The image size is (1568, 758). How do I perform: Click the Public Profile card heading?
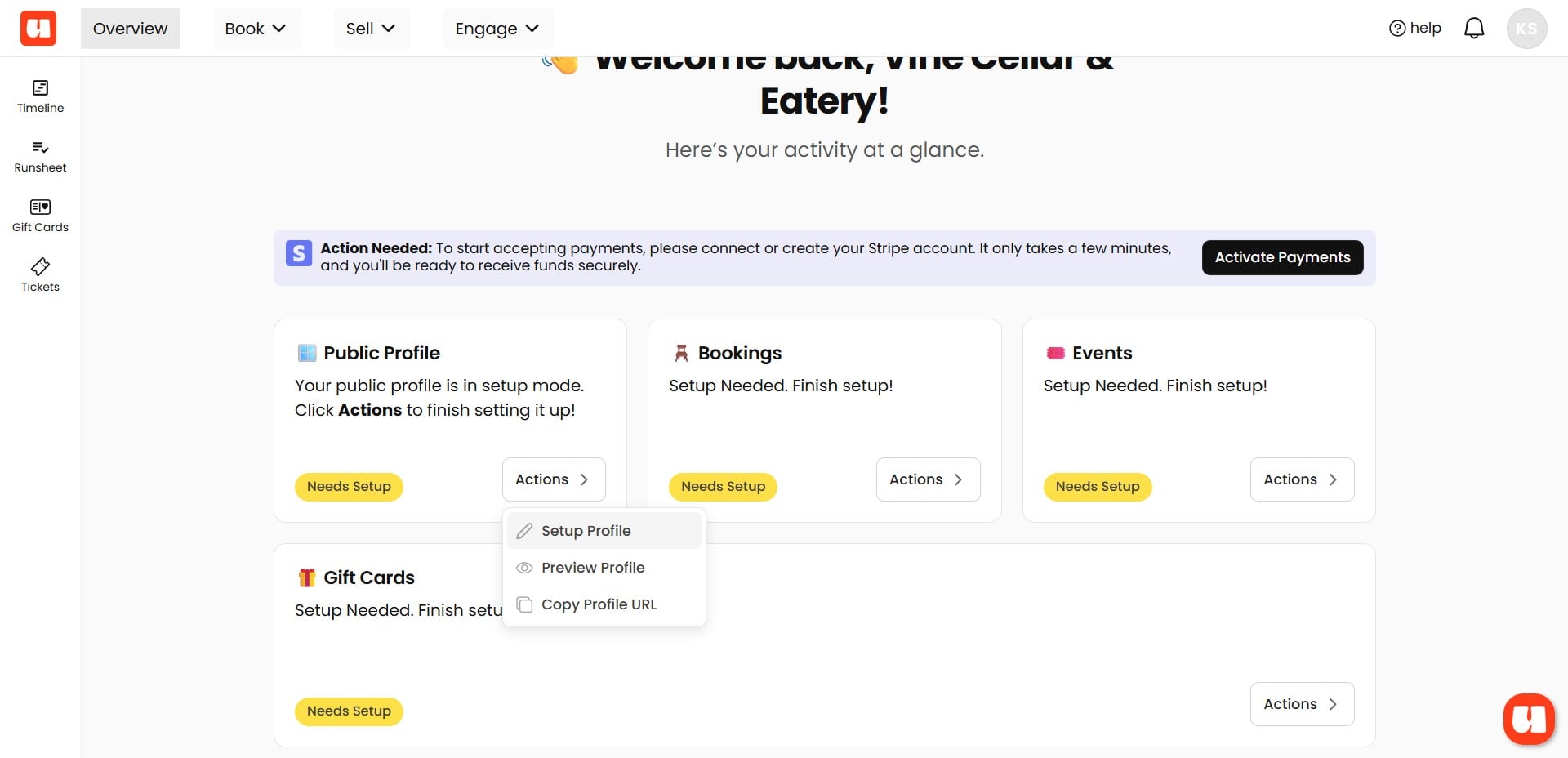[381, 353]
